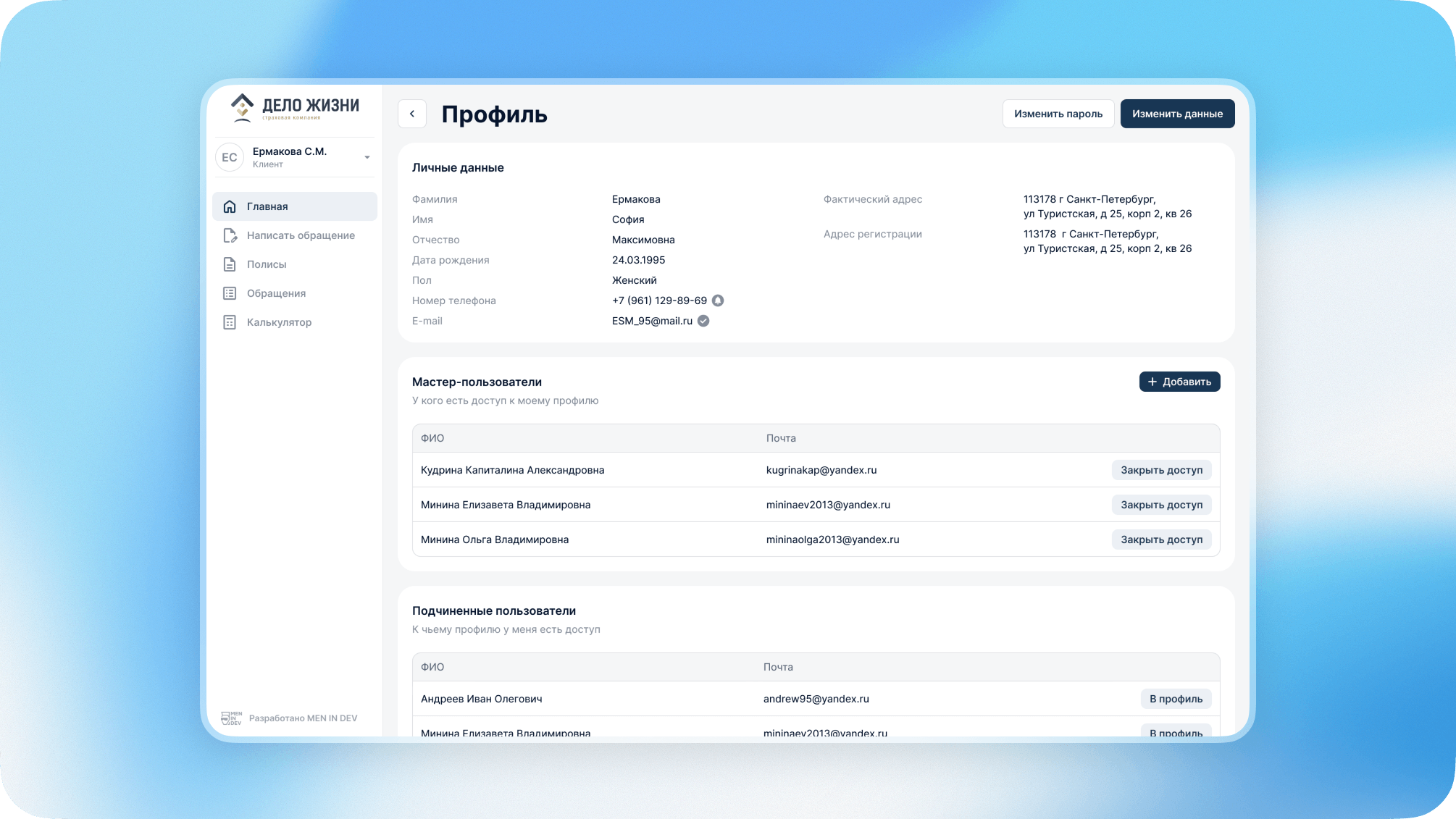Click the Дело Жизни logo
The image size is (1456, 819).
click(294, 108)
